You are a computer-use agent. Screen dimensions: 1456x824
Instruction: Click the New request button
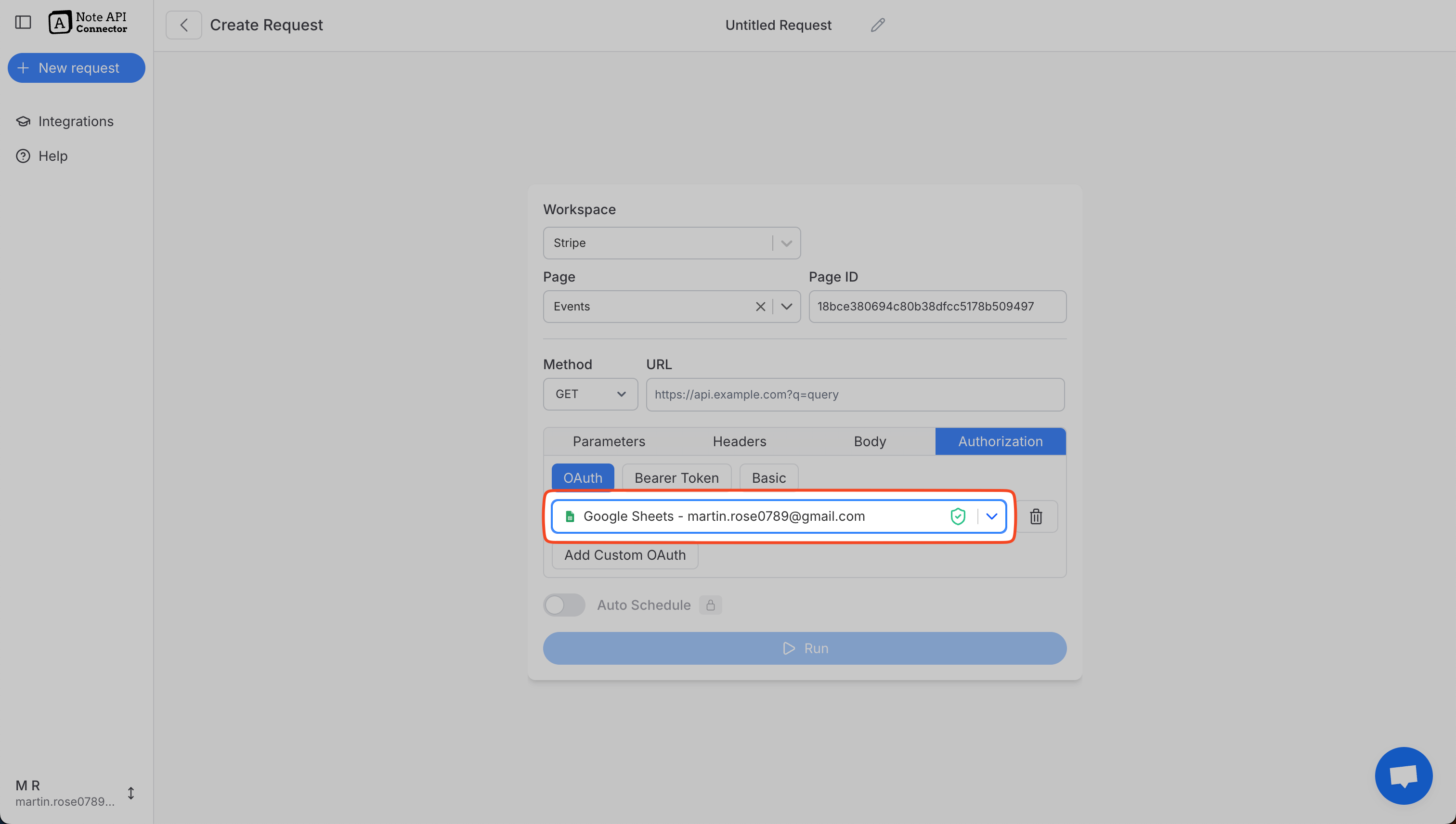(x=77, y=67)
